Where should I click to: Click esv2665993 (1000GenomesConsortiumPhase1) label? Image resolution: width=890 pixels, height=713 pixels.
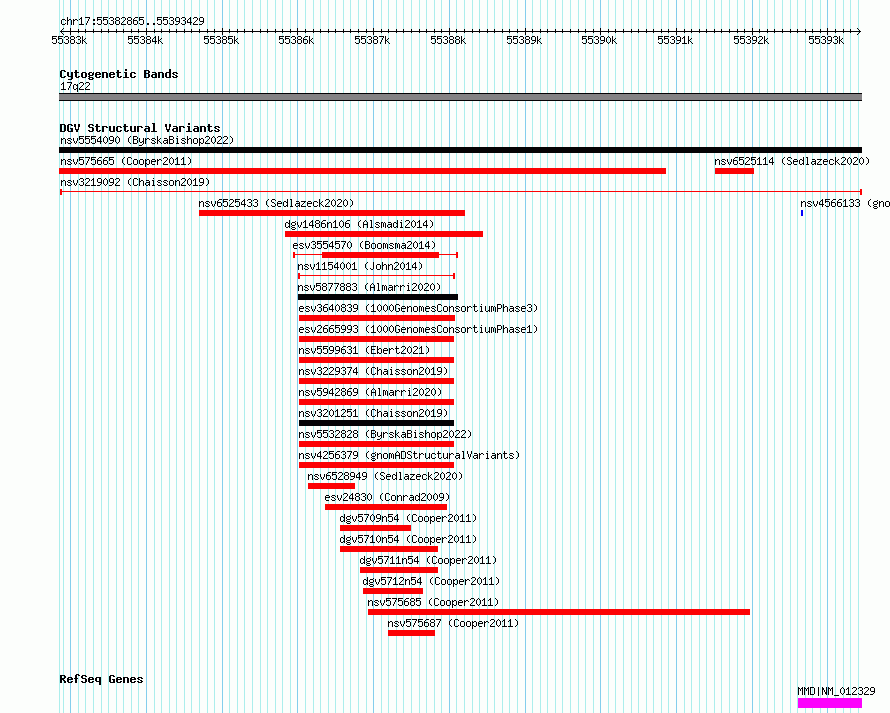coord(418,329)
